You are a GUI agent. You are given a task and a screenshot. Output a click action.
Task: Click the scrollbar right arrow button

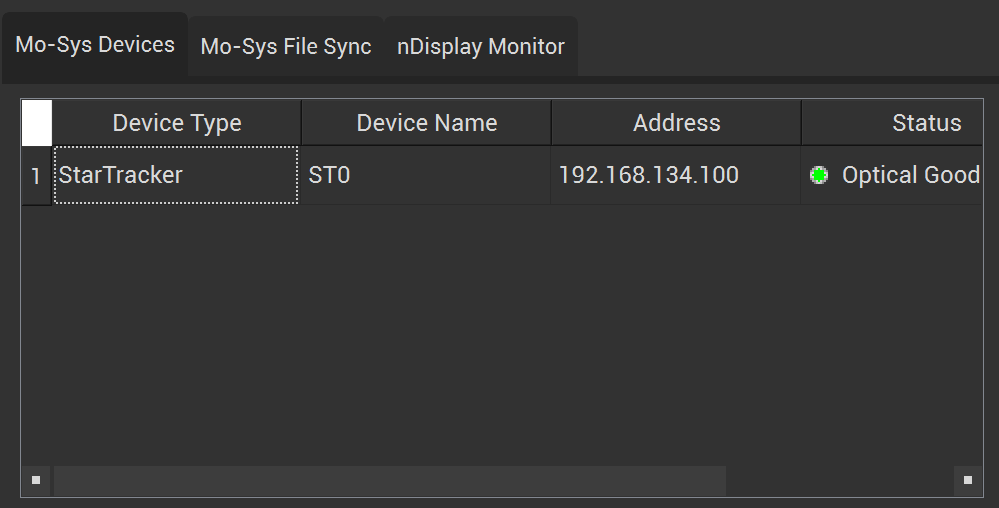(967, 480)
